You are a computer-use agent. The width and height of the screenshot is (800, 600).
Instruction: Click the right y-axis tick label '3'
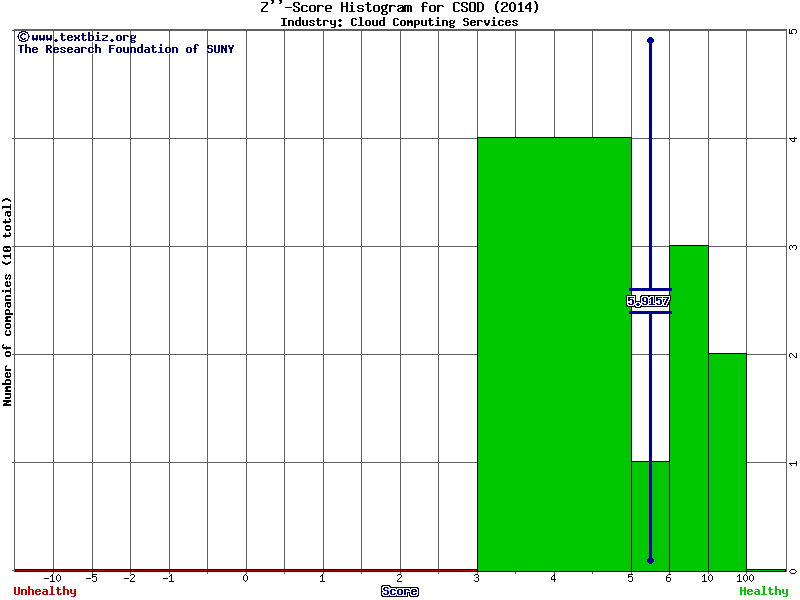click(x=793, y=247)
